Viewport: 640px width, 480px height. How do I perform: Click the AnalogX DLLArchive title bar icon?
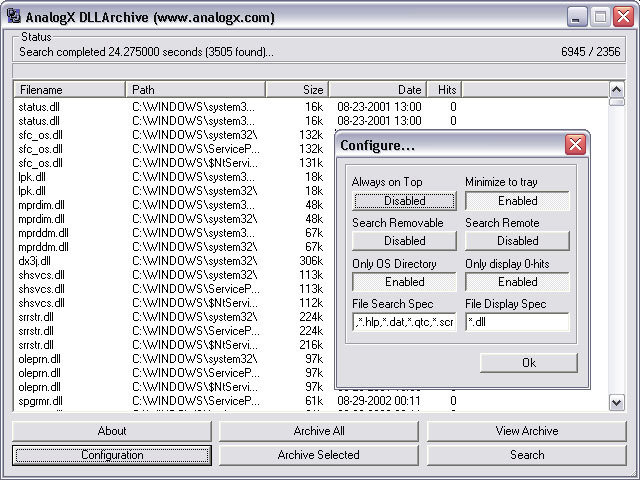[x=14, y=17]
